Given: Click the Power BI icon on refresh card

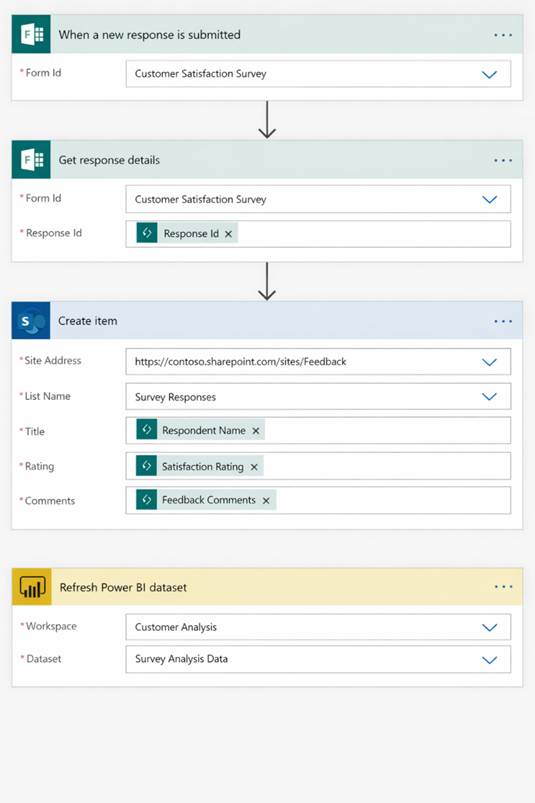Looking at the screenshot, I should pos(32,587).
